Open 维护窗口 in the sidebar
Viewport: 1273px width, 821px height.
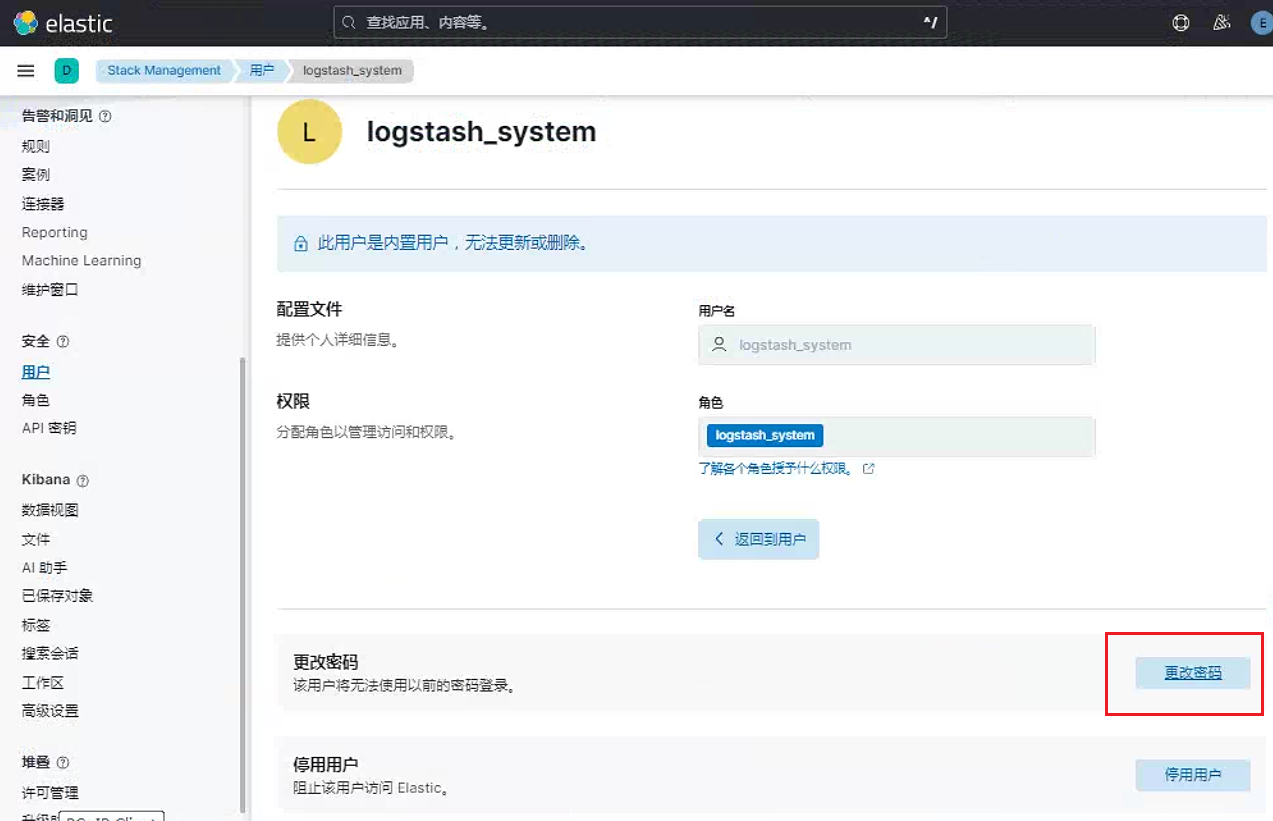coord(50,290)
